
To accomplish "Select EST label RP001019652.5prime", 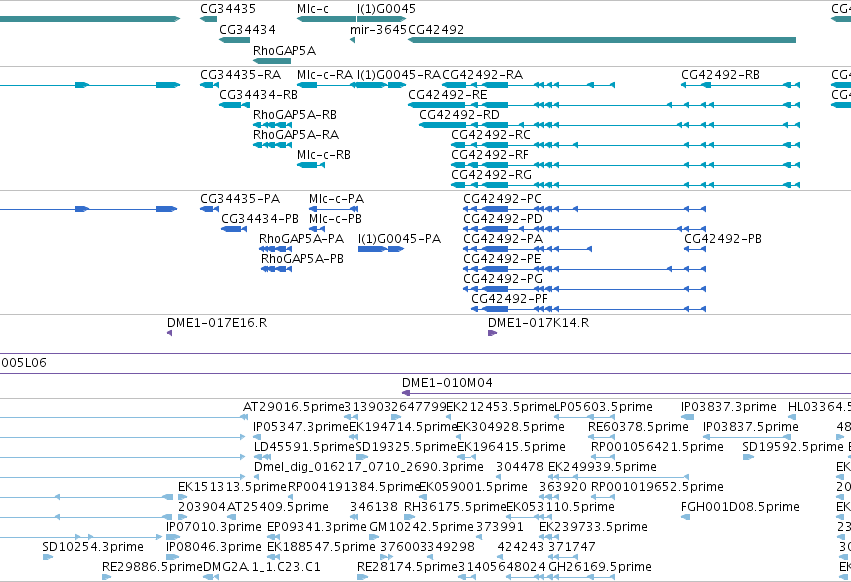I will (x=657, y=487).
